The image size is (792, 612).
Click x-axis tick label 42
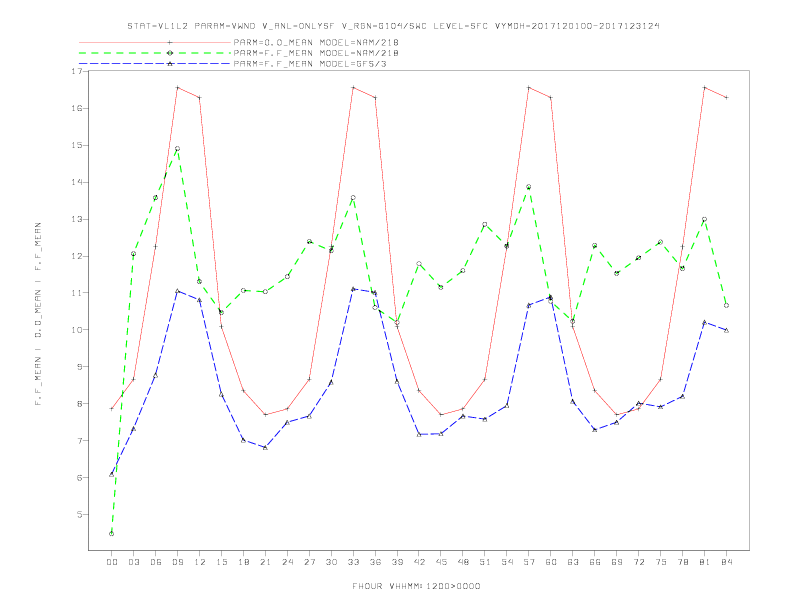coord(419,562)
